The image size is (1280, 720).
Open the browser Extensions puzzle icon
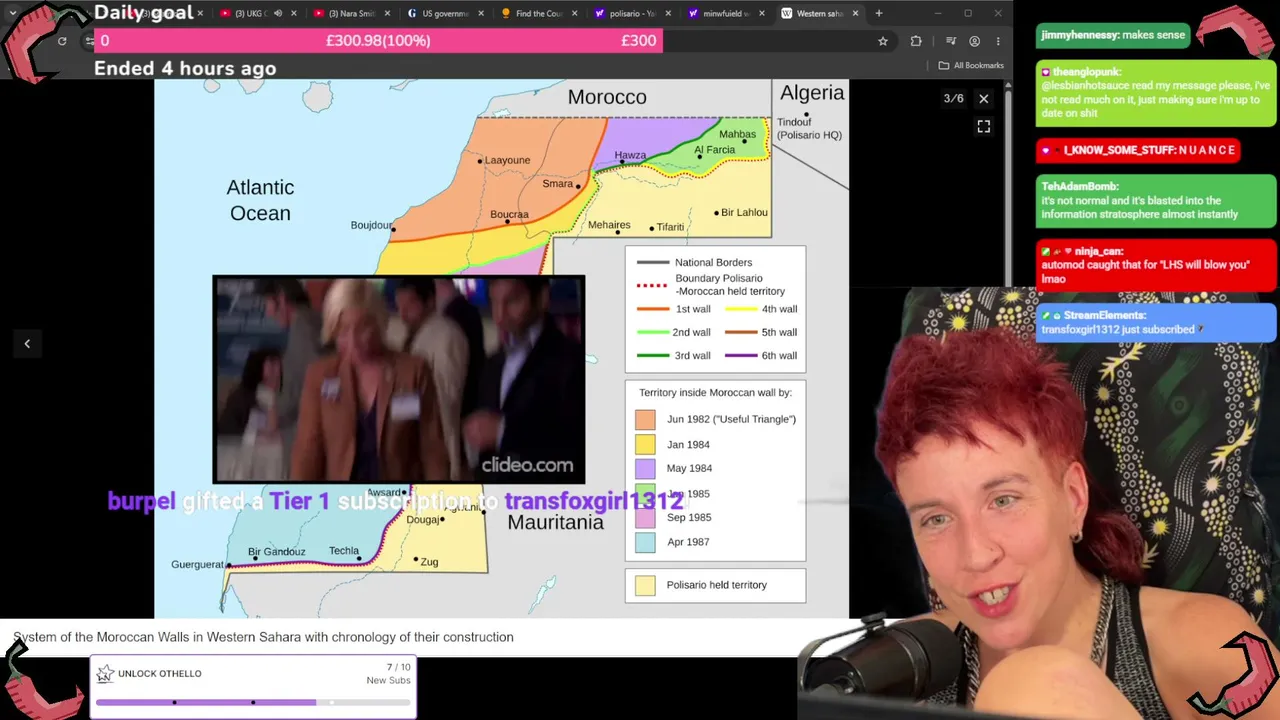pos(916,41)
